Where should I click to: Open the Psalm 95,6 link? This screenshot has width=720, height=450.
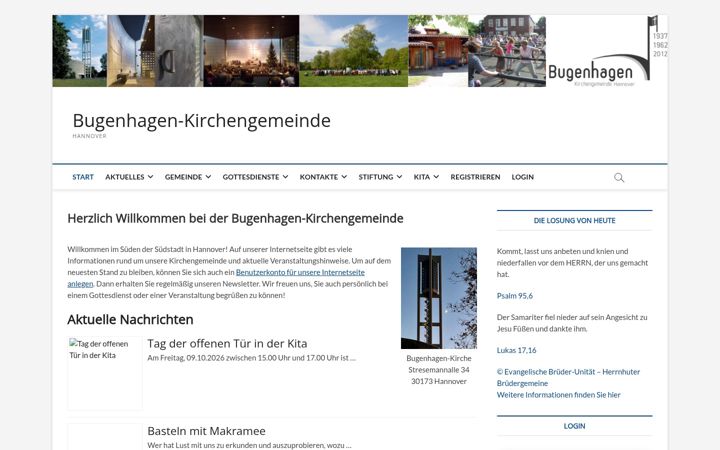515,296
